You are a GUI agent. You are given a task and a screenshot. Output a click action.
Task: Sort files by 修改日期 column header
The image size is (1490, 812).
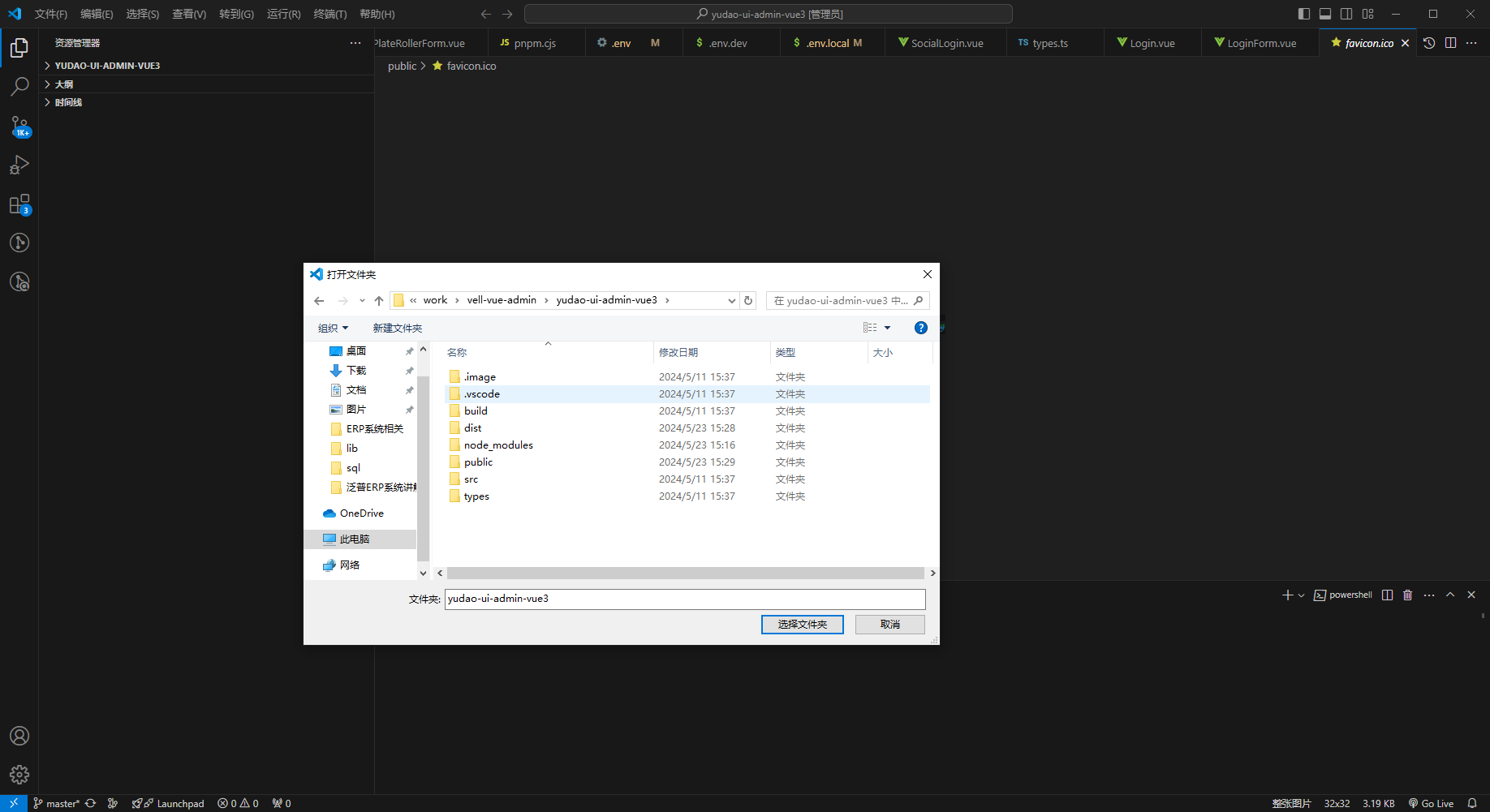coord(712,353)
